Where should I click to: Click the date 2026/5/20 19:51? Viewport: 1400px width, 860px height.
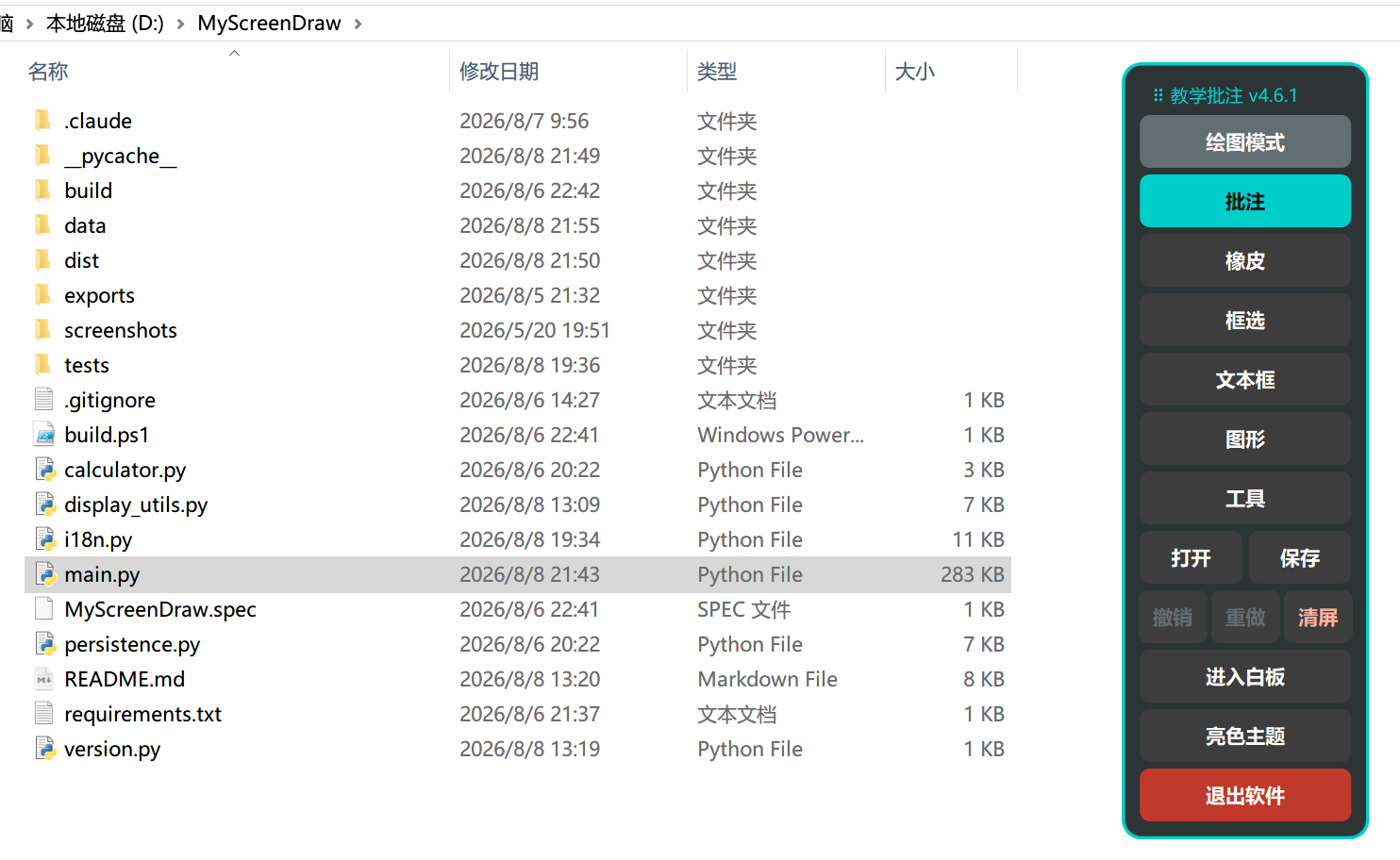click(x=535, y=330)
